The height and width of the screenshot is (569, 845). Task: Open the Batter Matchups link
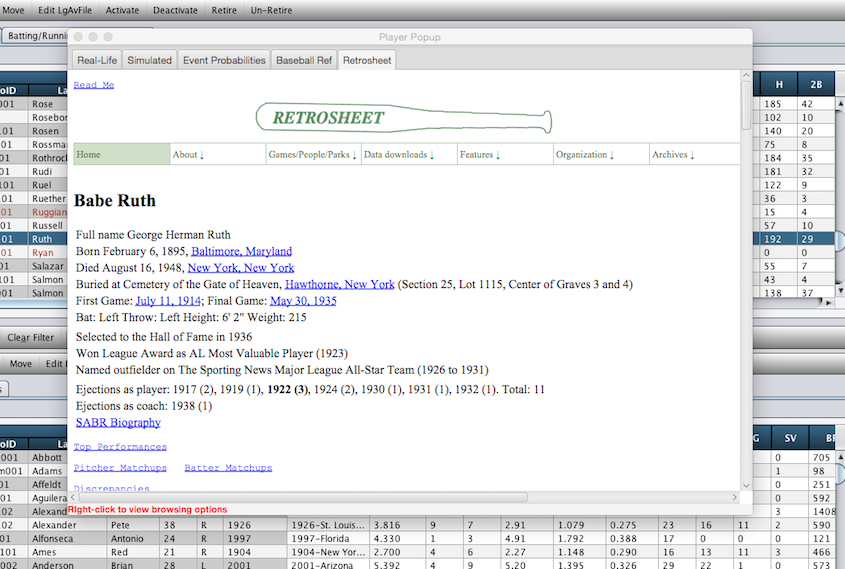[228, 468]
